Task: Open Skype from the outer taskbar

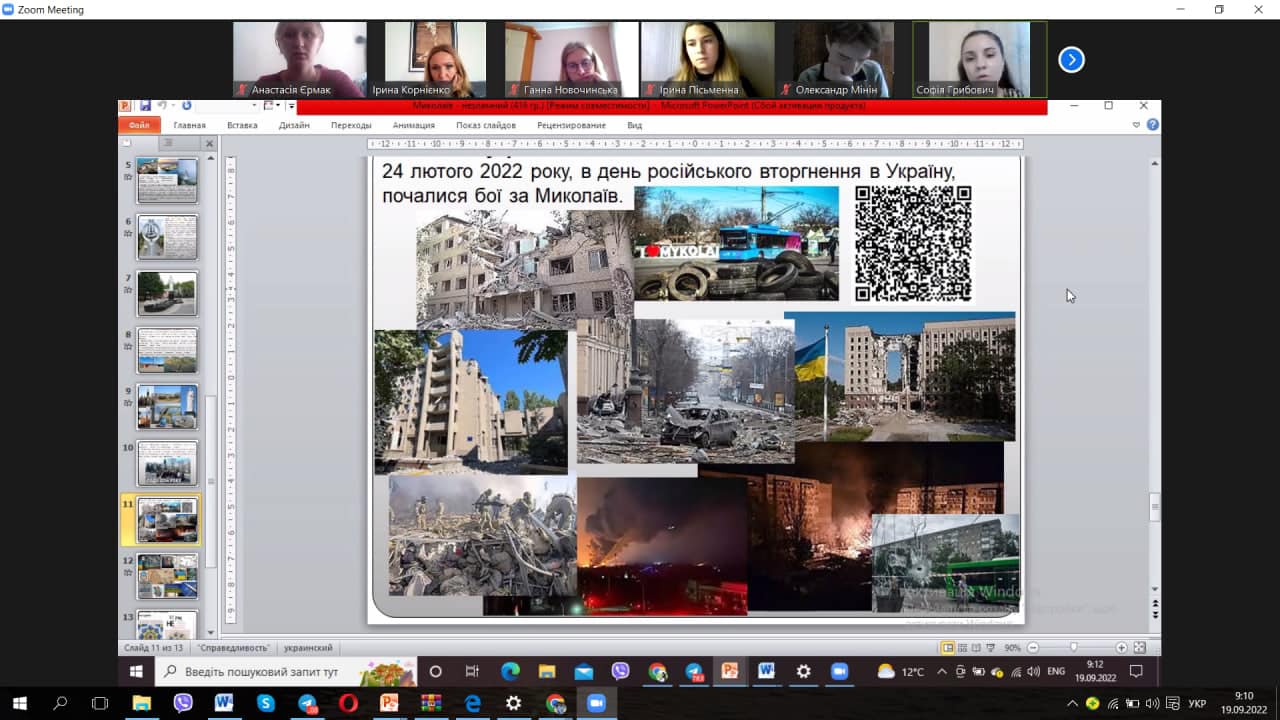Action: click(x=265, y=703)
